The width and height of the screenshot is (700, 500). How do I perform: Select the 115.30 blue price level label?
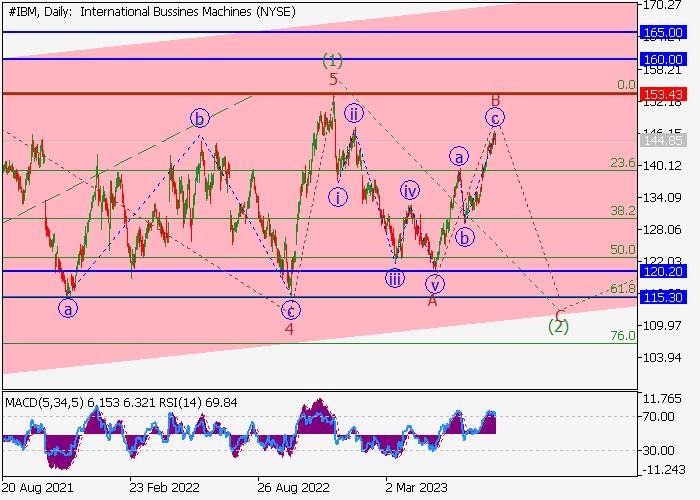pos(663,297)
